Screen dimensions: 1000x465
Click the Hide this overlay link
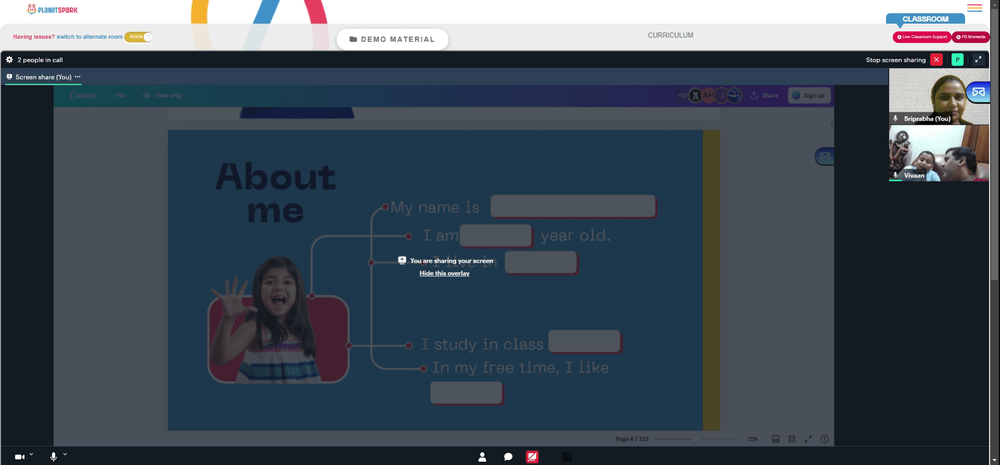[445, 273]
